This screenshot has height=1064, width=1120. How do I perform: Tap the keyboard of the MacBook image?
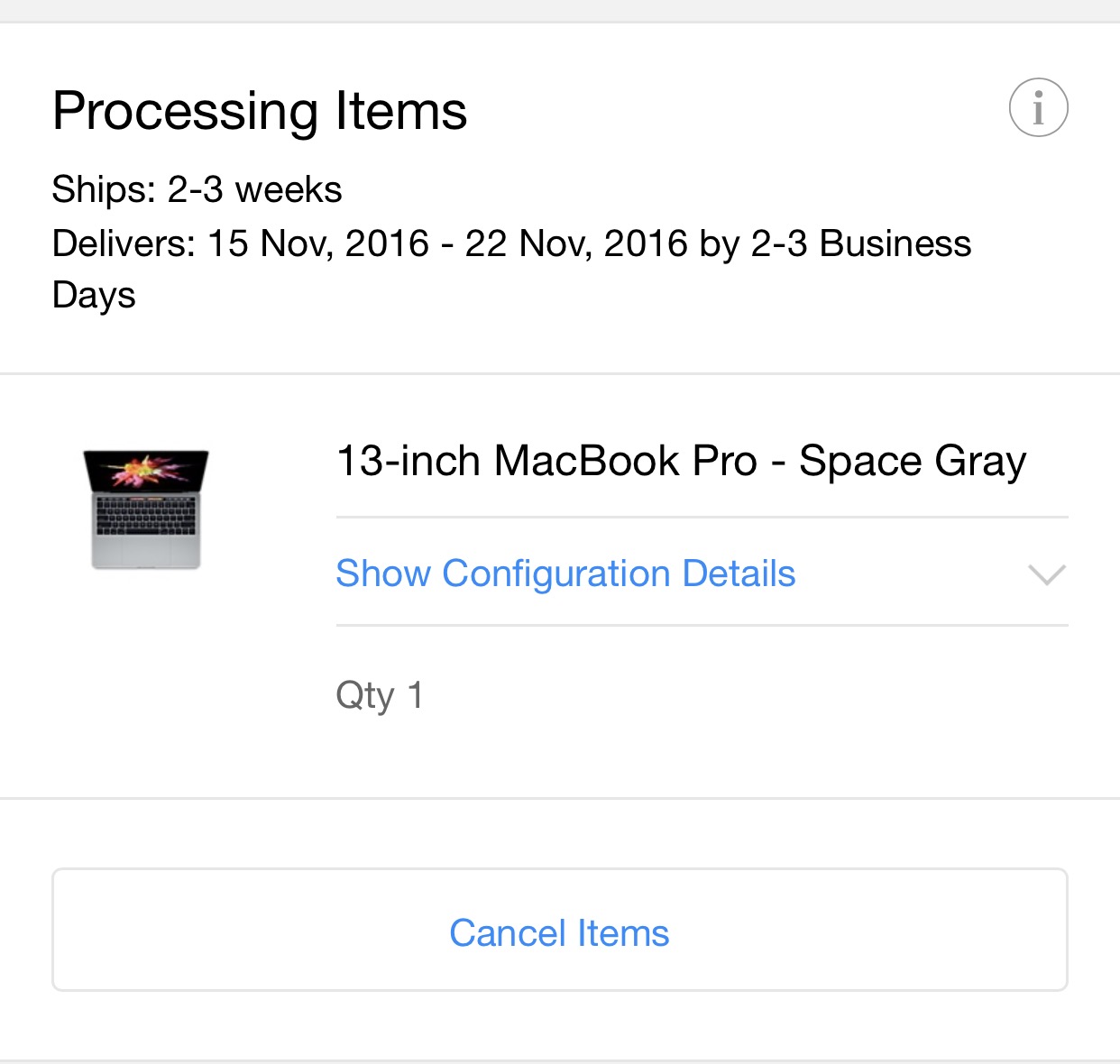146,518
